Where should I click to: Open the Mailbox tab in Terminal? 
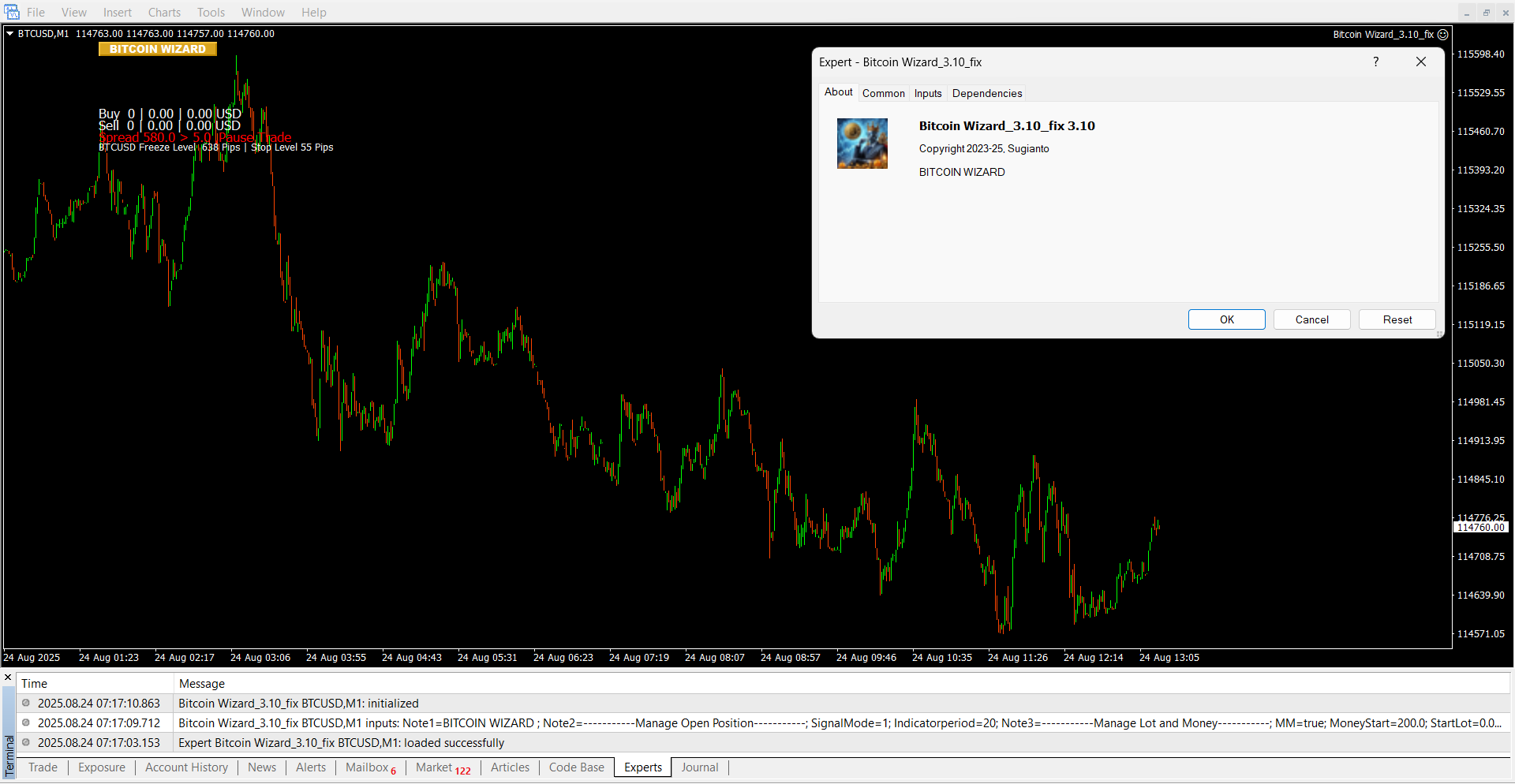371,767
